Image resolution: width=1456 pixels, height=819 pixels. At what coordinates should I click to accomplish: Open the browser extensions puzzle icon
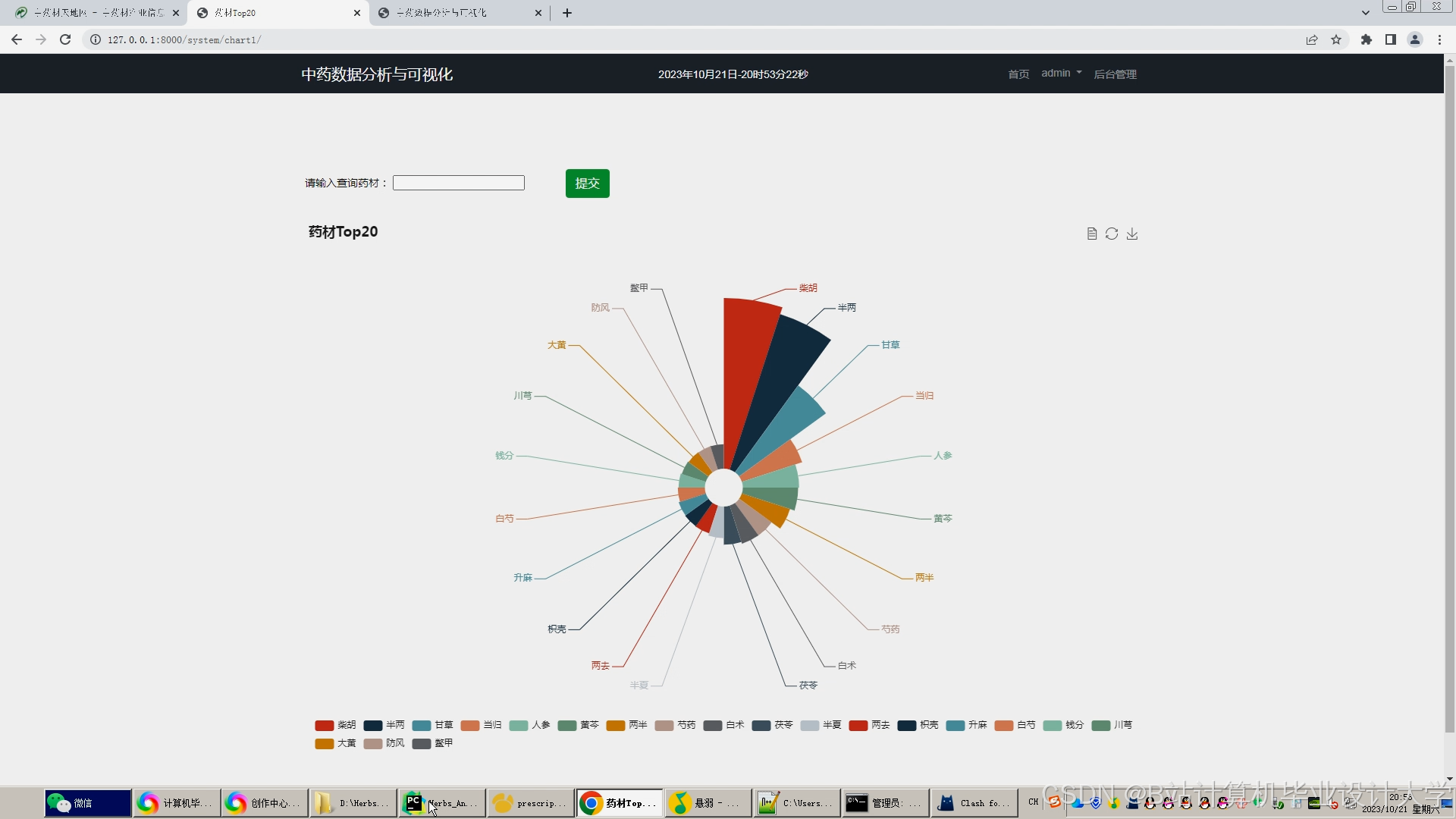tap(1366, 39)
